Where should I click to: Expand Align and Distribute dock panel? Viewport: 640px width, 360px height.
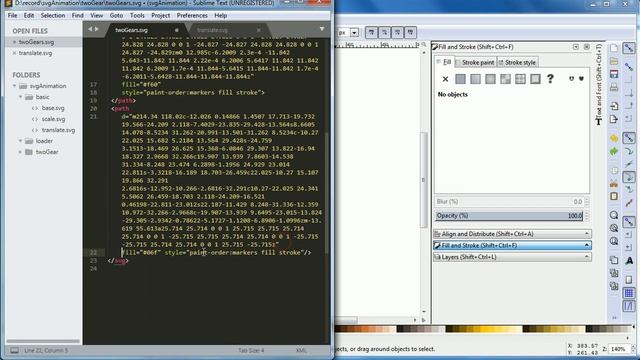[512, 234]
